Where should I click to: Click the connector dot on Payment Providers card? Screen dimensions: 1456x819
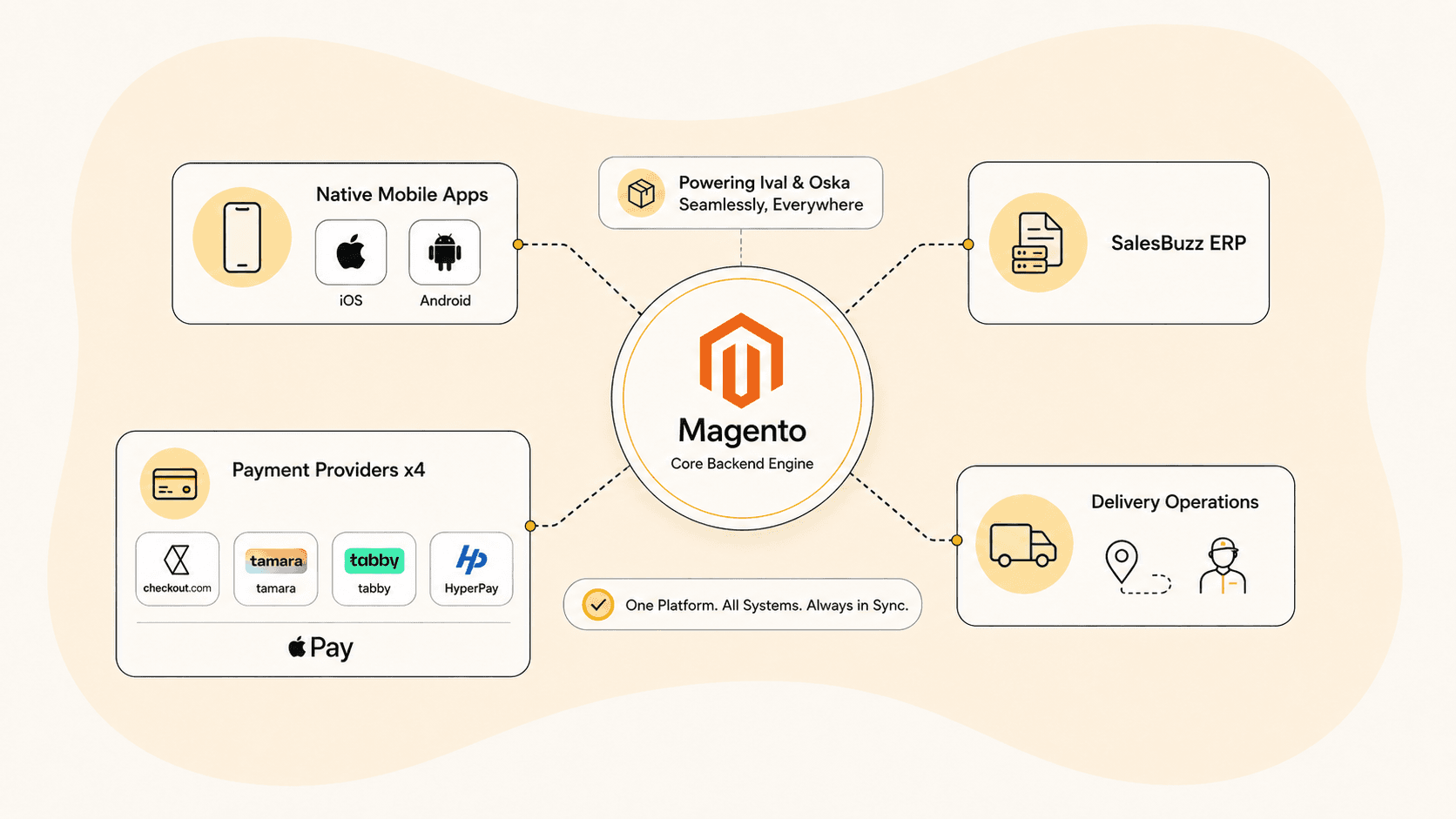(530, 526)
